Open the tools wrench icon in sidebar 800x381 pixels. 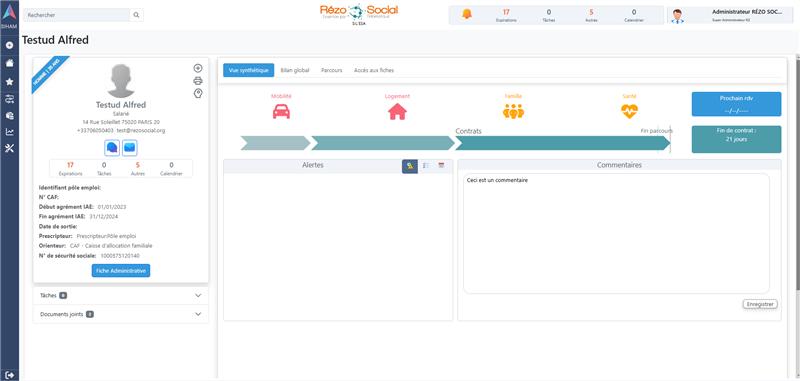9,148
